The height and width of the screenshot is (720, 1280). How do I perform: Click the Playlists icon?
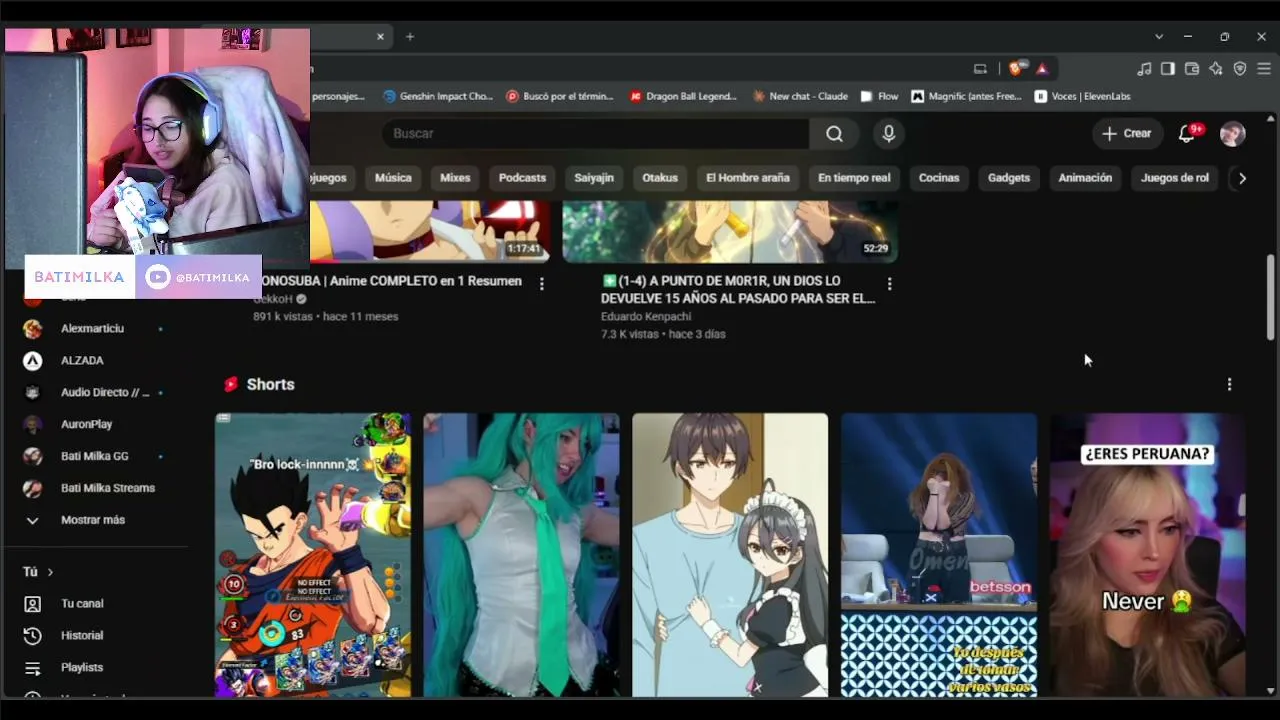(33, 668)
